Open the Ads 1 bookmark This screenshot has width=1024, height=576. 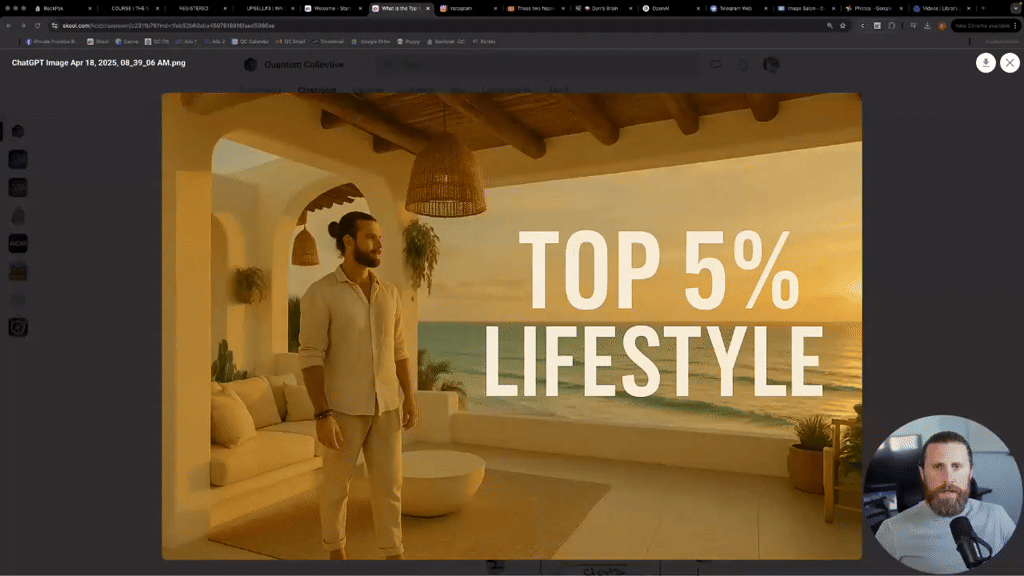(x=186, y=41)
